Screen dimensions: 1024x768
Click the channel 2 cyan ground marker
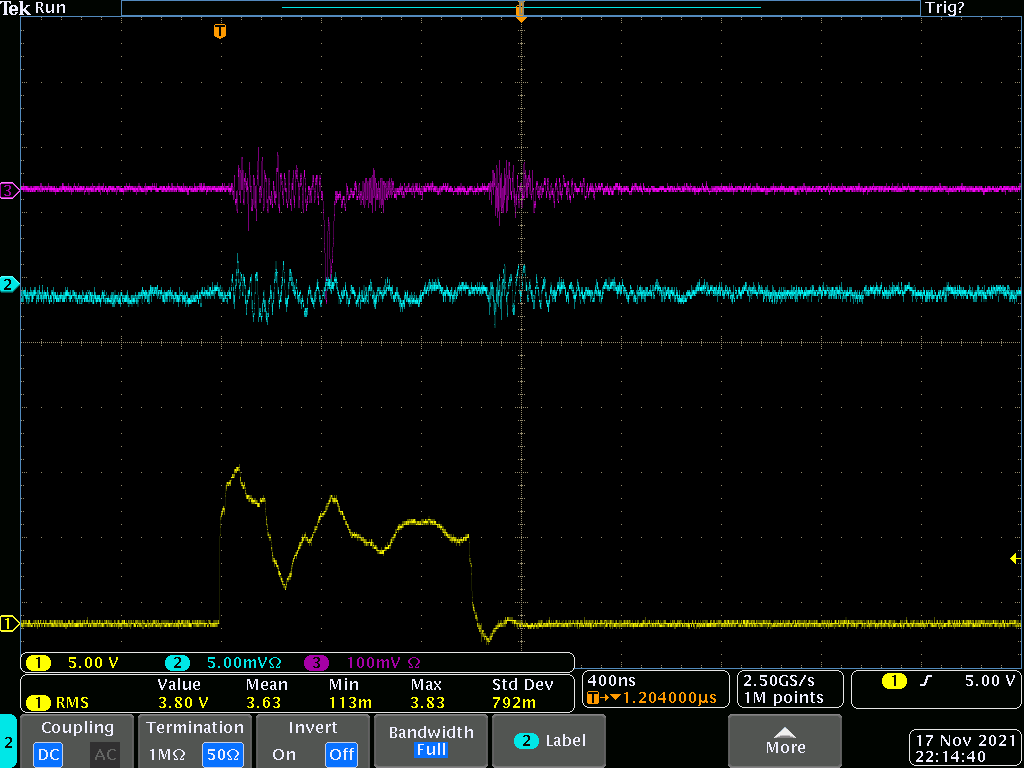[8, 285]
